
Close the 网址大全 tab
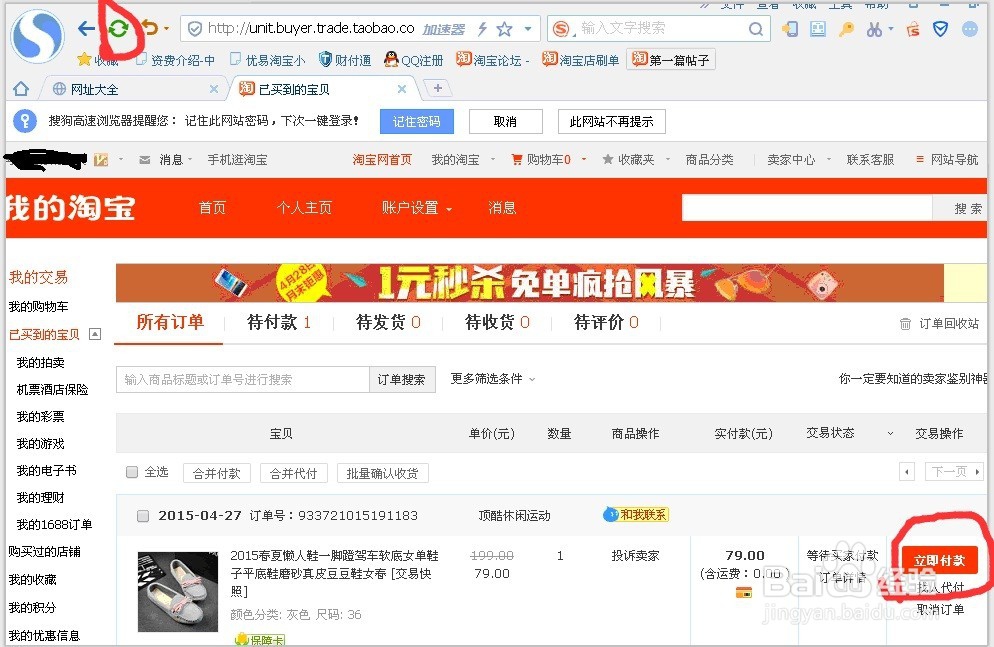click(214, 89)
